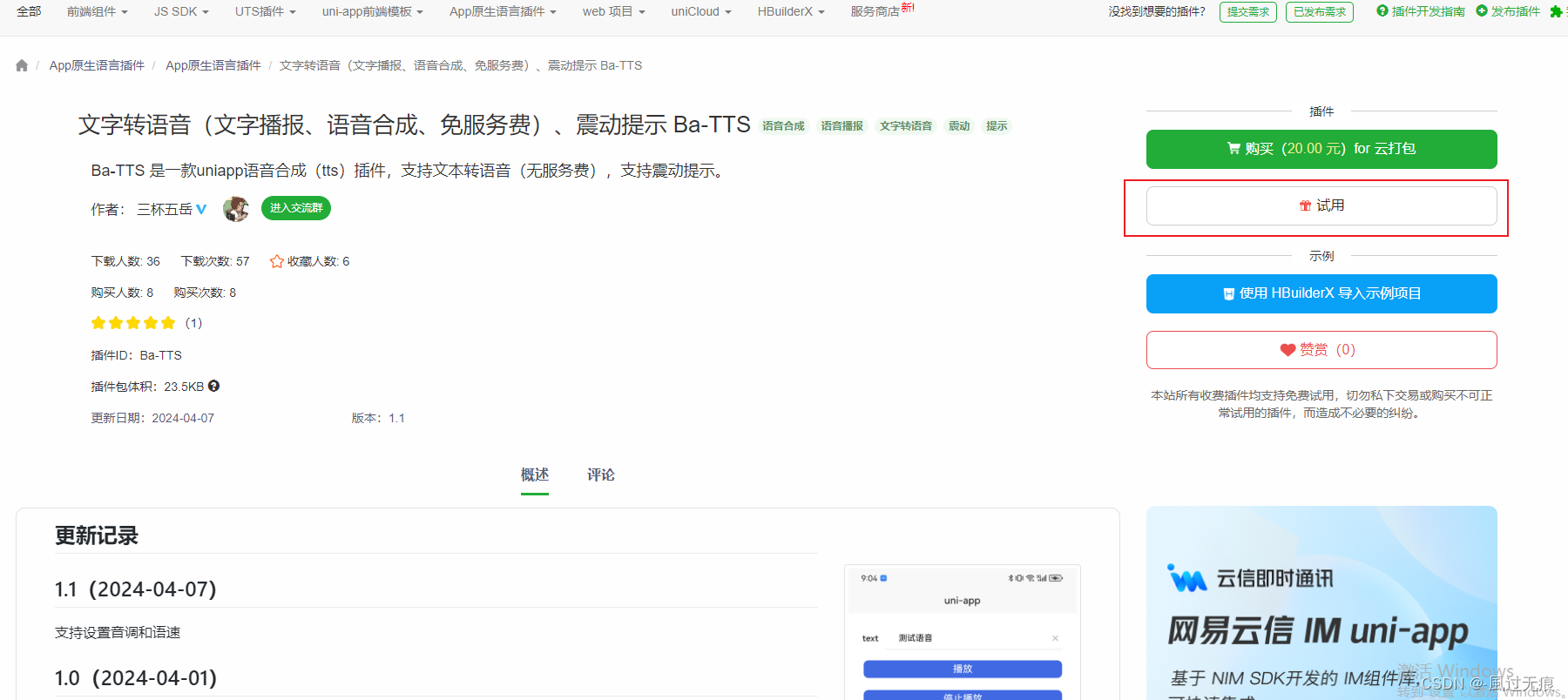The height and width of the screenshot is (700, 1568).
Task: Click the 下载人数: 36 text
Action: tap(125, 261)
